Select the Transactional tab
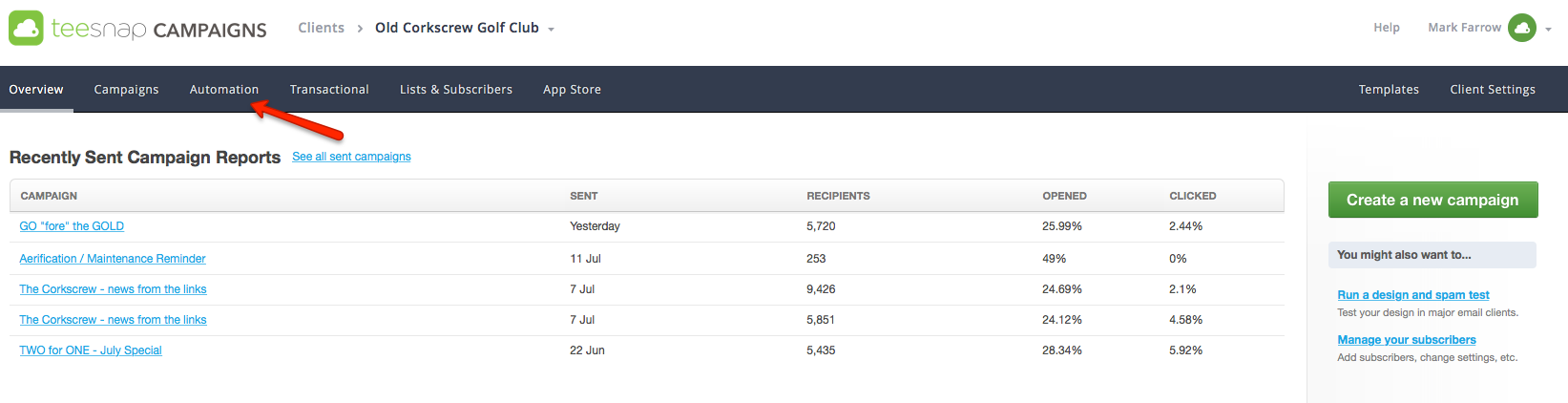The height and width of the screenshot is (403, 1568). pos(329,89)
